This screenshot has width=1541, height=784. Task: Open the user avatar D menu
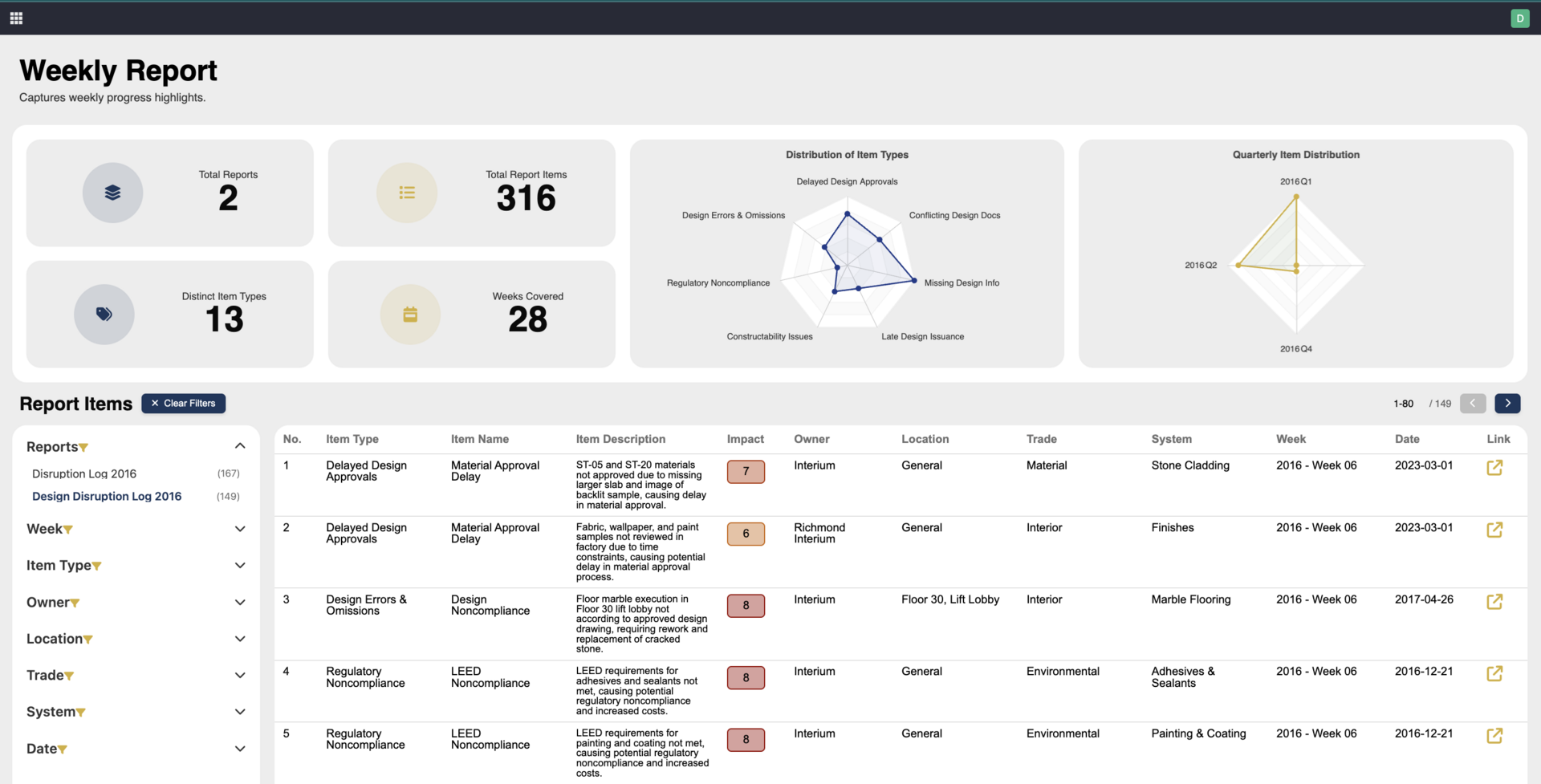1519,18
